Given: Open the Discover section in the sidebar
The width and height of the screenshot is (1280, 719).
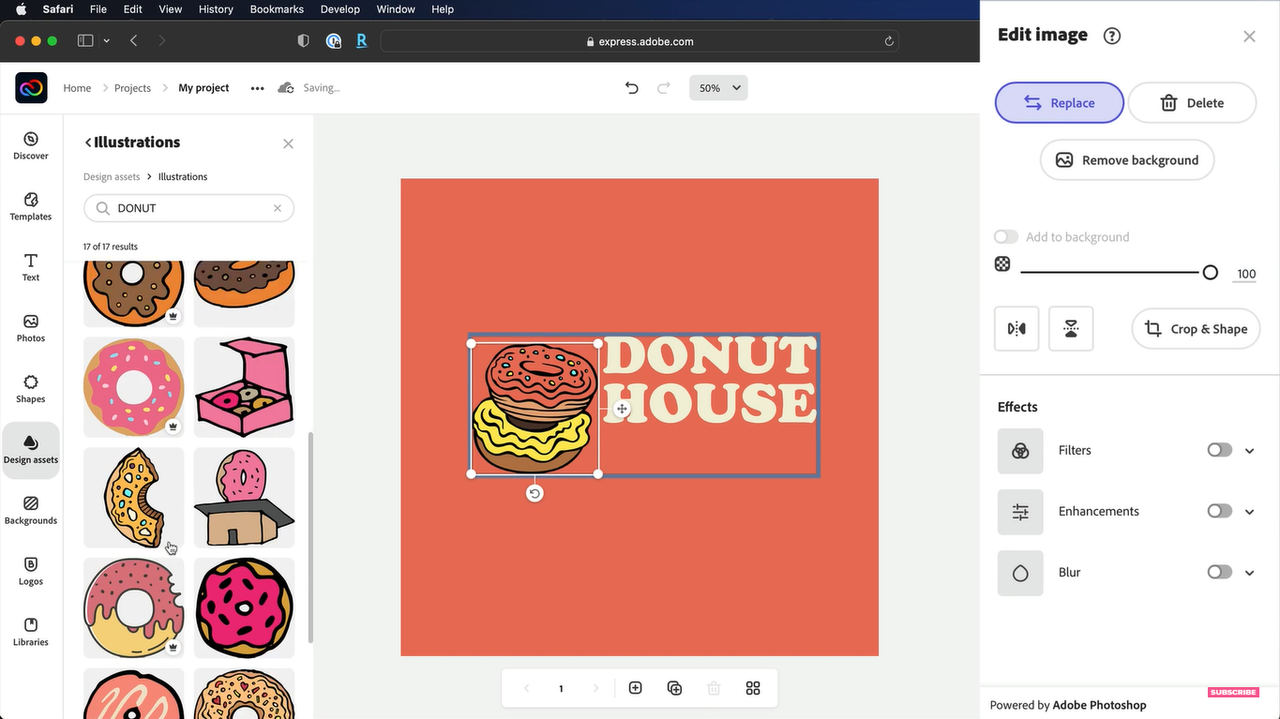Looking at the screenshot, I should [31, 146].
